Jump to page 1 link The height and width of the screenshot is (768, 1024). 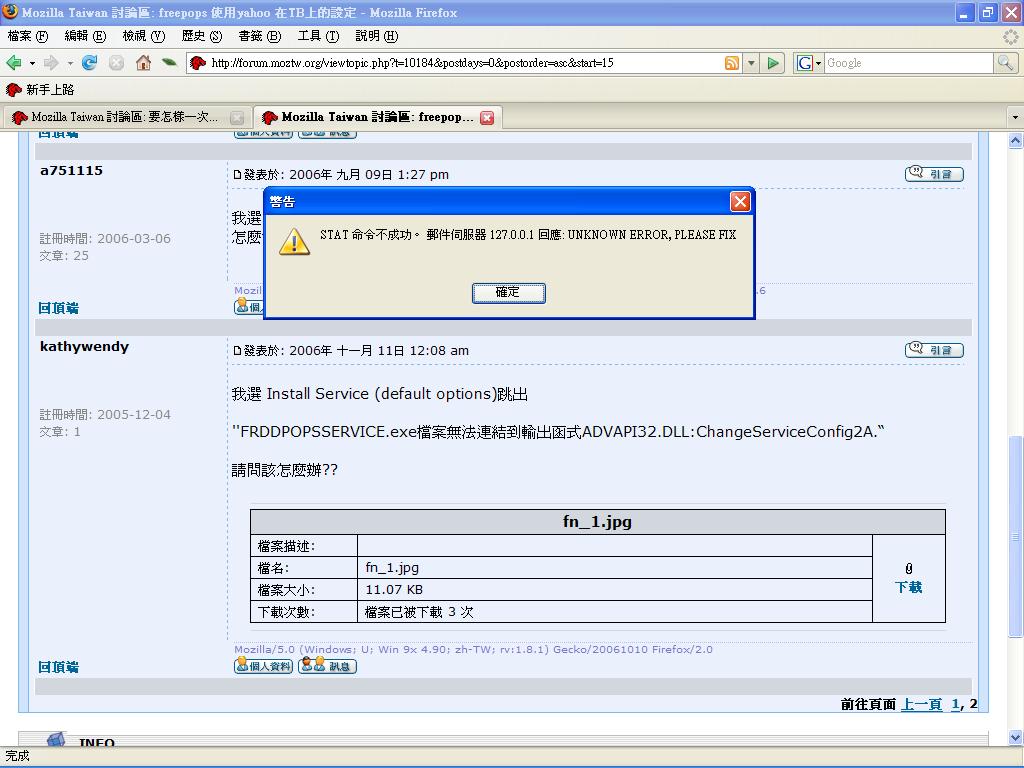coord(955,704)
